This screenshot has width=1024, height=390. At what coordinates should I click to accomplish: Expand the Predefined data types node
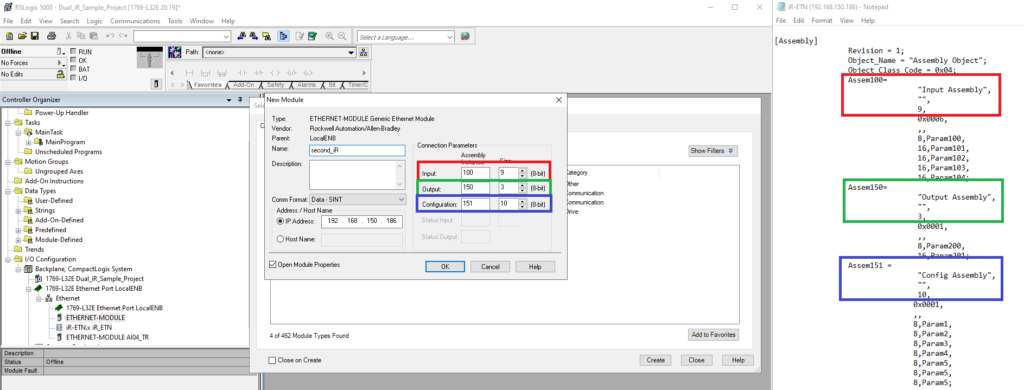(18, 230)
